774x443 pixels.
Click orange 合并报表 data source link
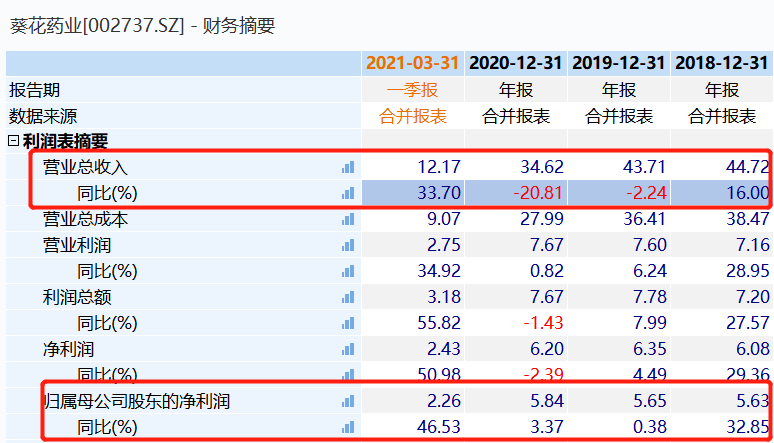[x=413, y=117]
